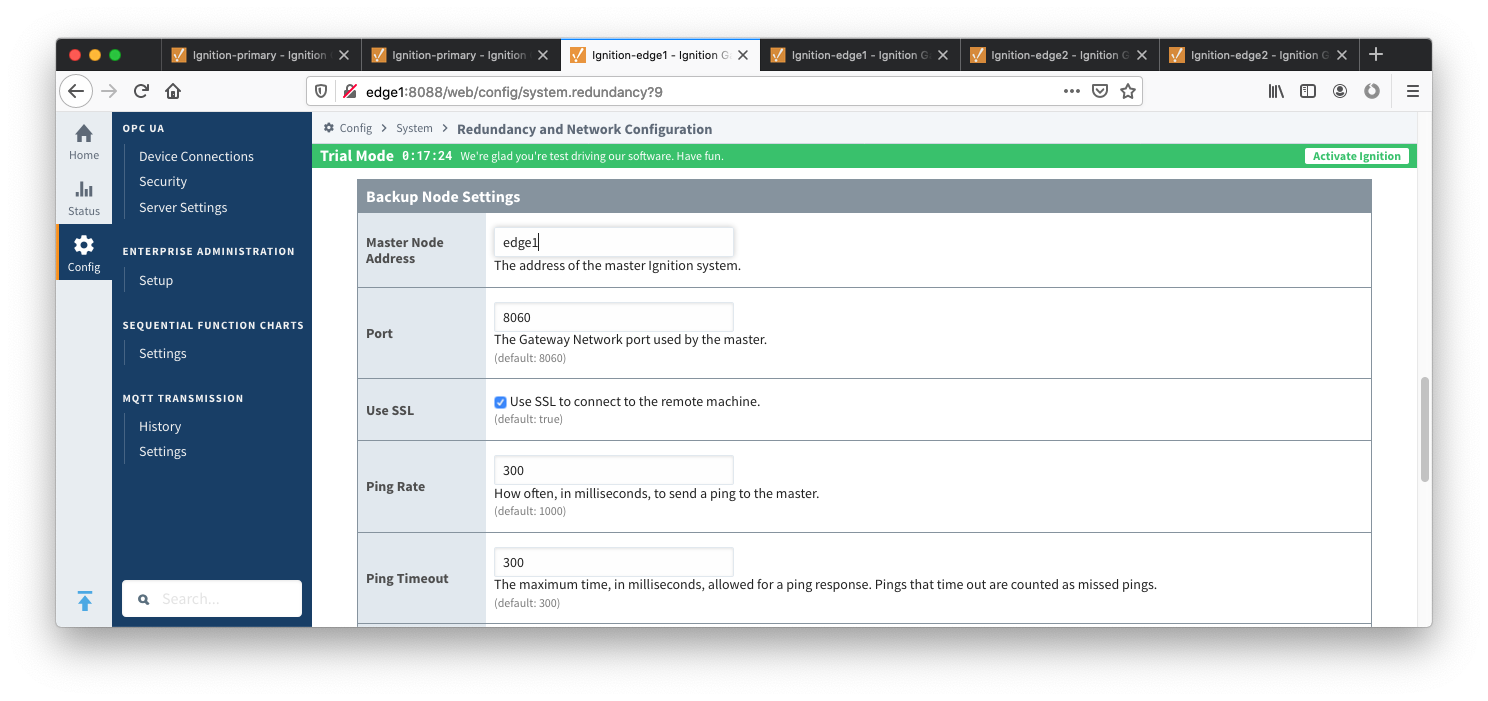Open Settings under Sequential Function Charts
The width and height of the screenshot is (1488, 701).
coord(163,353)
